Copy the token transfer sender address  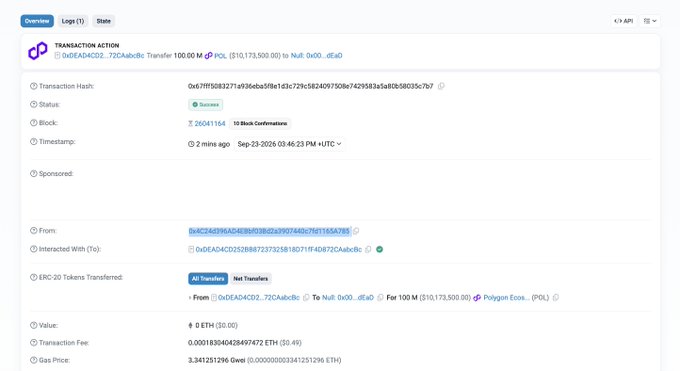pyautogui.click(x=306, y=298)
